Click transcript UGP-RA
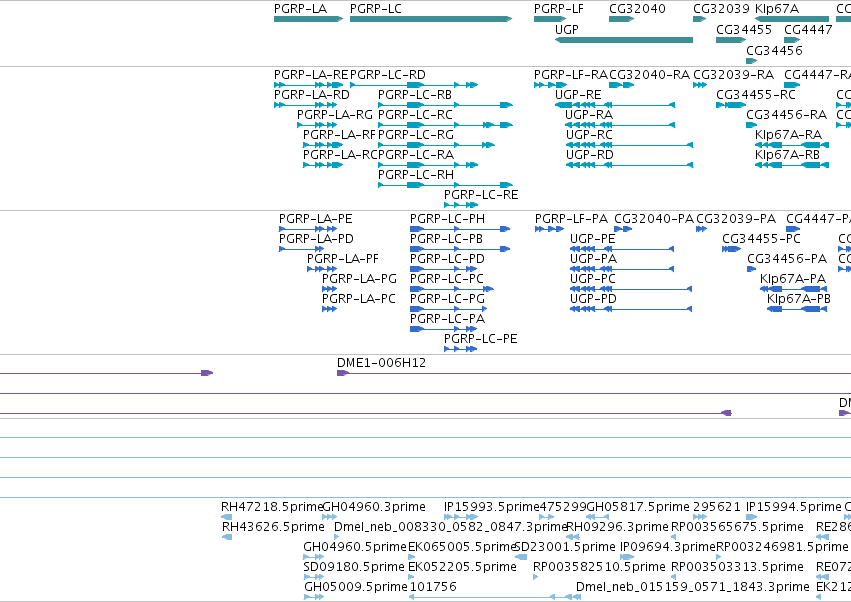This screenshot has width=851, height=602. [x=620, y=125]
